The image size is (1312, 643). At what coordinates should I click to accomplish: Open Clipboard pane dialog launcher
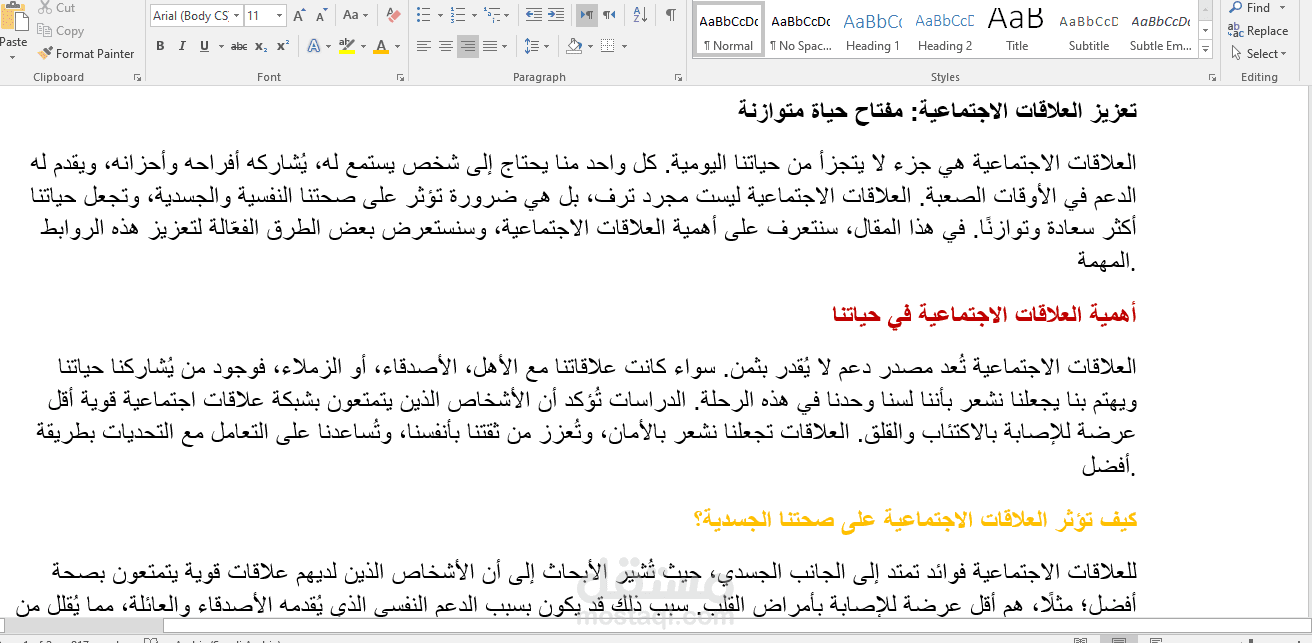[137, 77]
